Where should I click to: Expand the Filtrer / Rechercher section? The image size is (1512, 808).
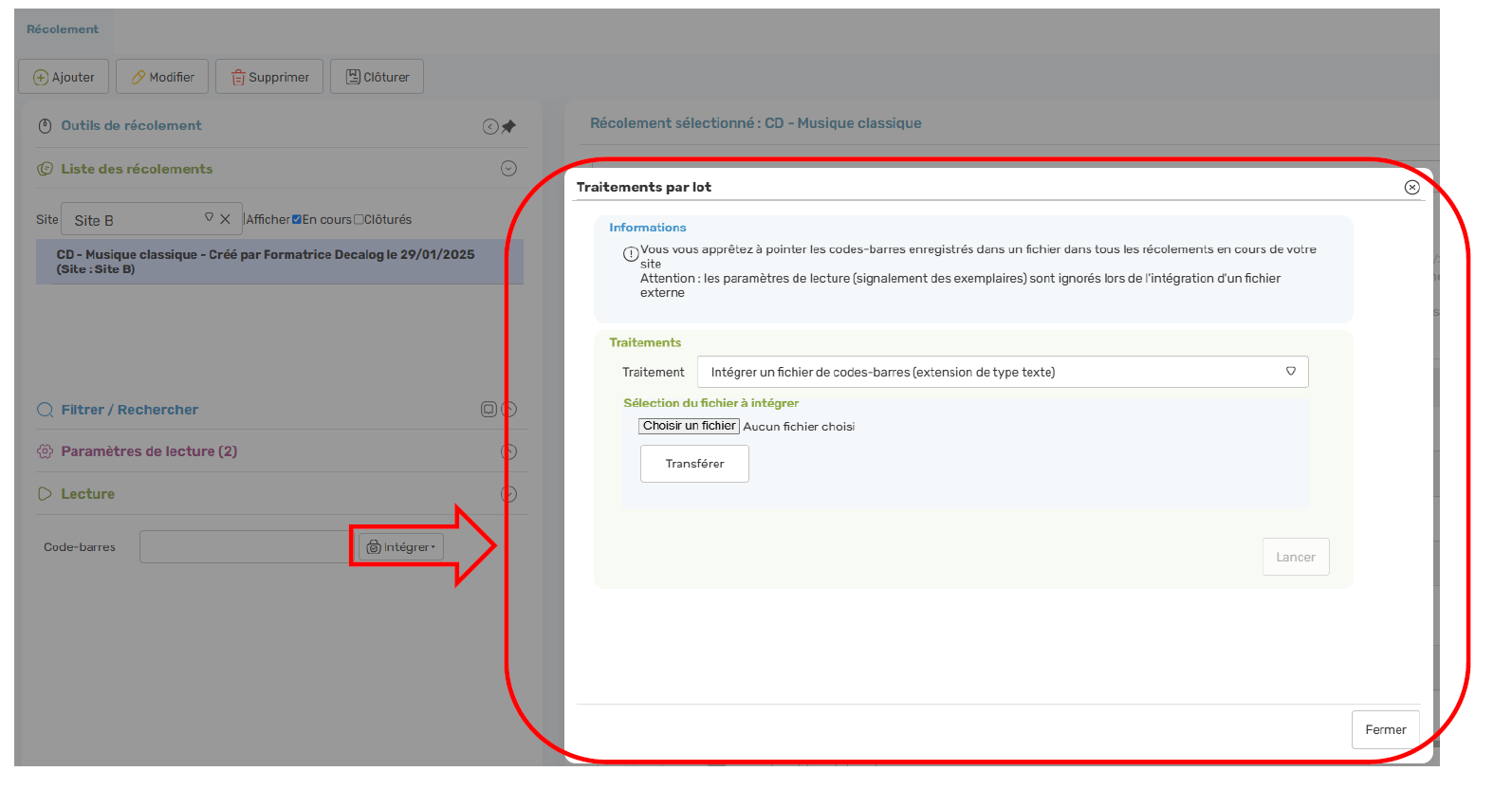[509, 410]
